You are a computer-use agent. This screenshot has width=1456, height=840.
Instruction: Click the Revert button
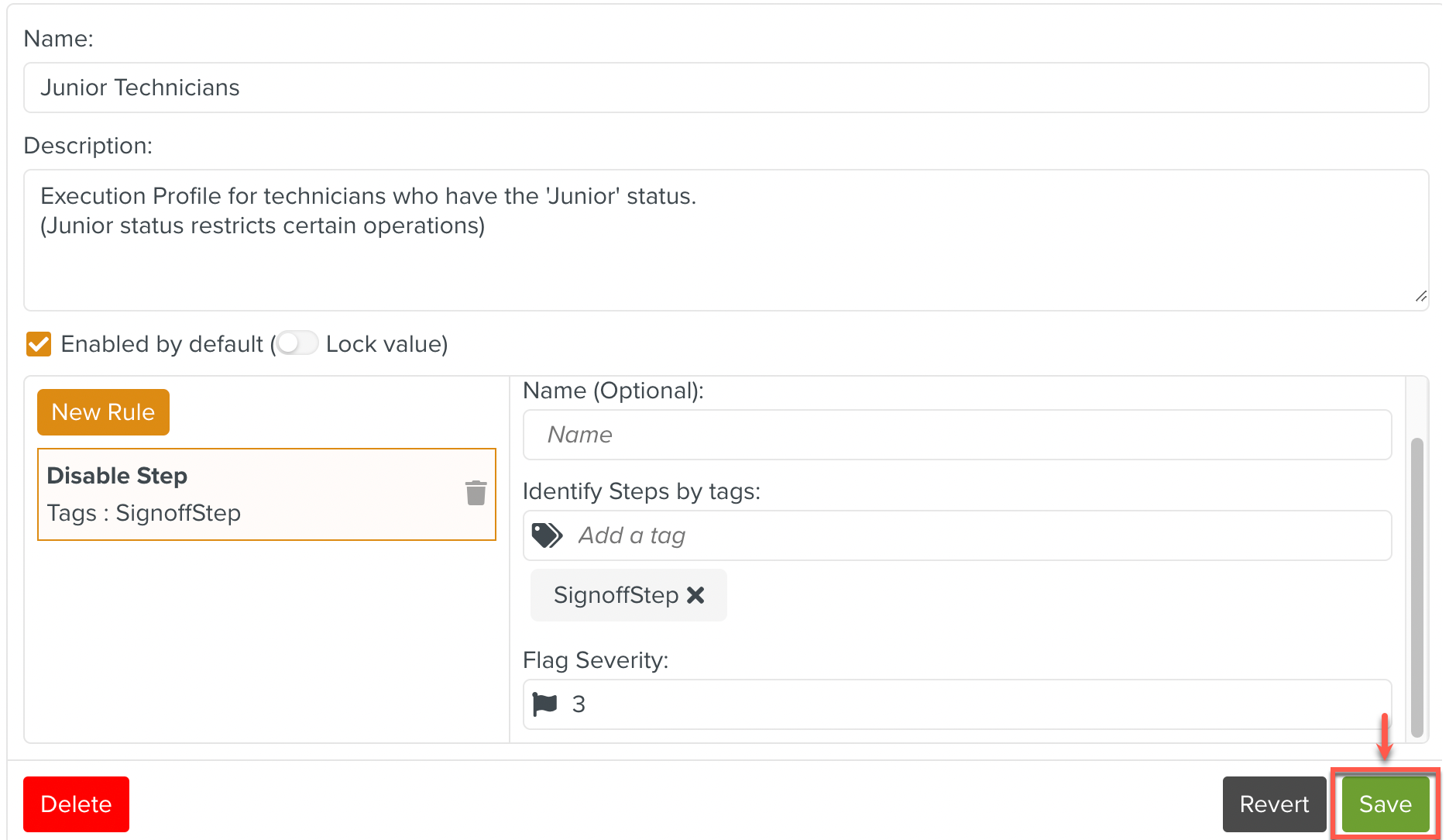[1274, 804]
